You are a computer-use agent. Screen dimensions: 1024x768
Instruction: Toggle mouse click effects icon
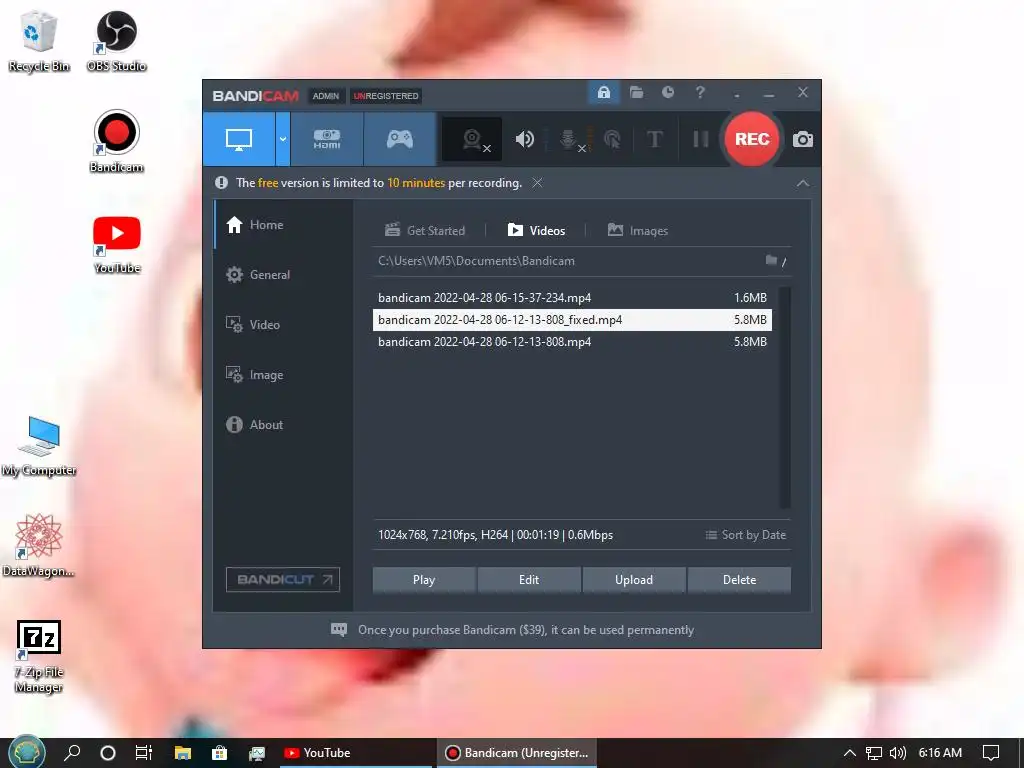tap(612, 139)
